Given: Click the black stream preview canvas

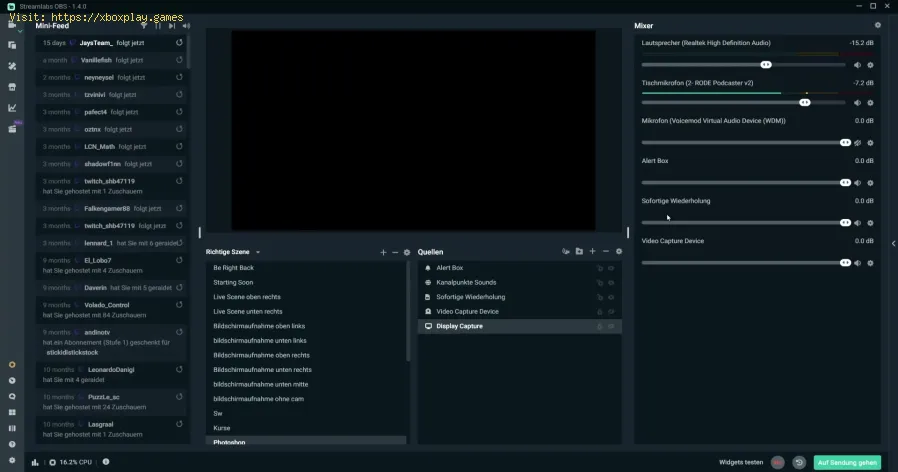Looking at the screenshot, I should (413, 131).
